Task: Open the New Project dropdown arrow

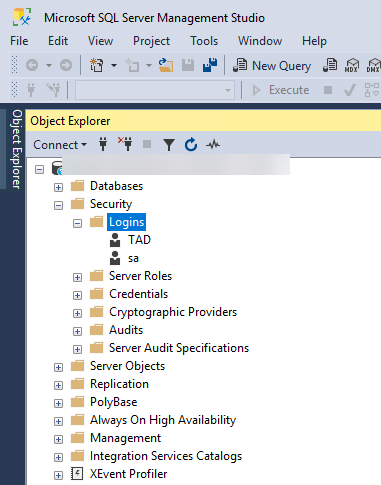Action: [x=114, y=65]
